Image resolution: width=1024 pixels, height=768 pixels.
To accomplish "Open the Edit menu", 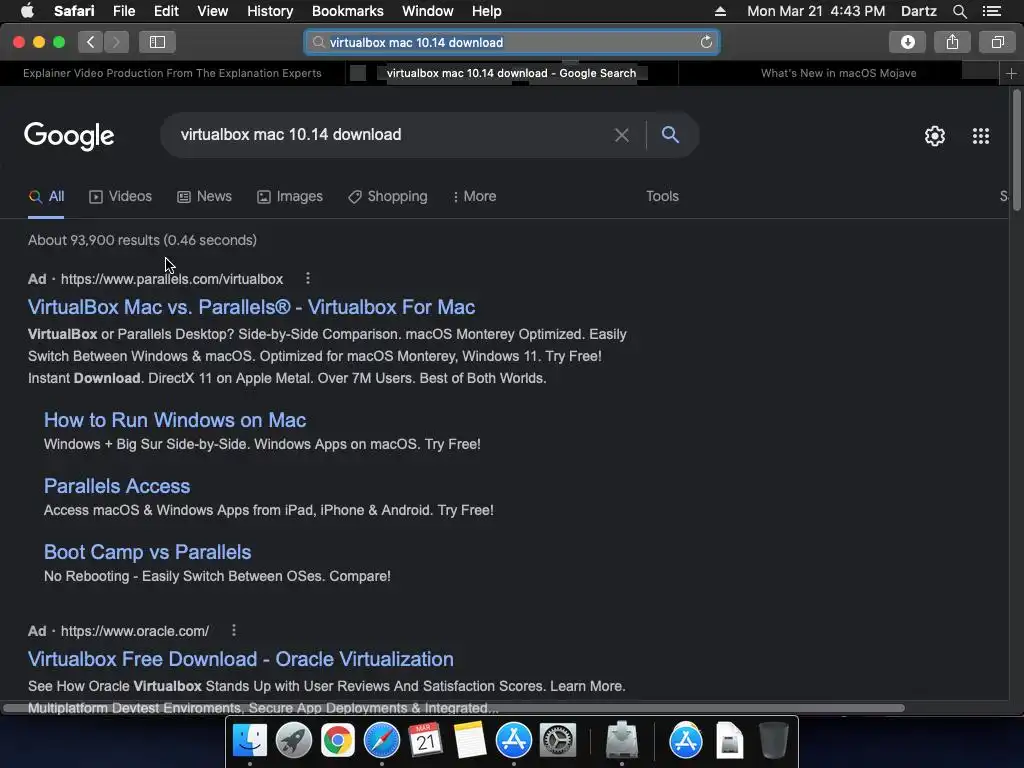I will pyautogui.click(x=166, y=11).
